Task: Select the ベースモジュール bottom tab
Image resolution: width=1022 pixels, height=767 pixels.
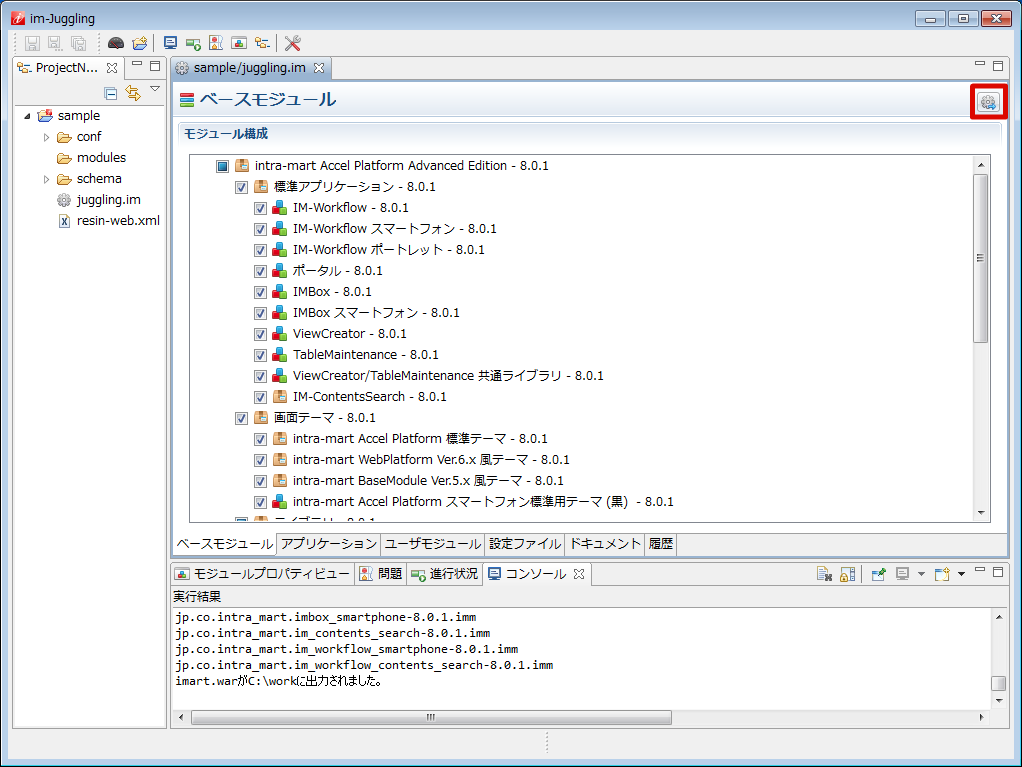Action: tap(225, 544)
